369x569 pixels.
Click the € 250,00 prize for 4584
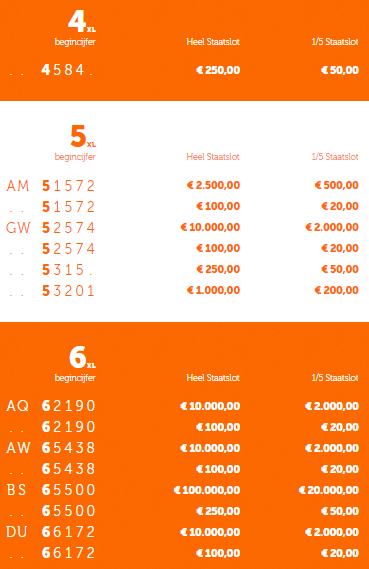(218, 70)
